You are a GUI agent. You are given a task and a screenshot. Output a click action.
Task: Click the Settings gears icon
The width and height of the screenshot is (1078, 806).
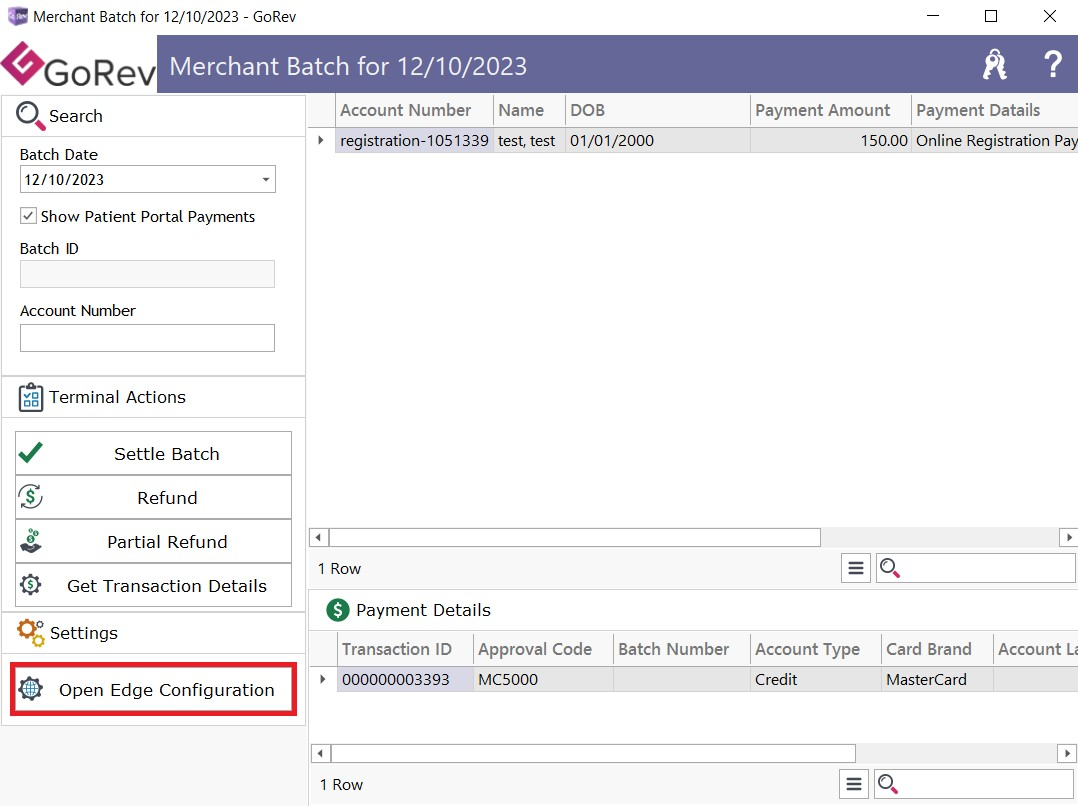tap(31, 633)
